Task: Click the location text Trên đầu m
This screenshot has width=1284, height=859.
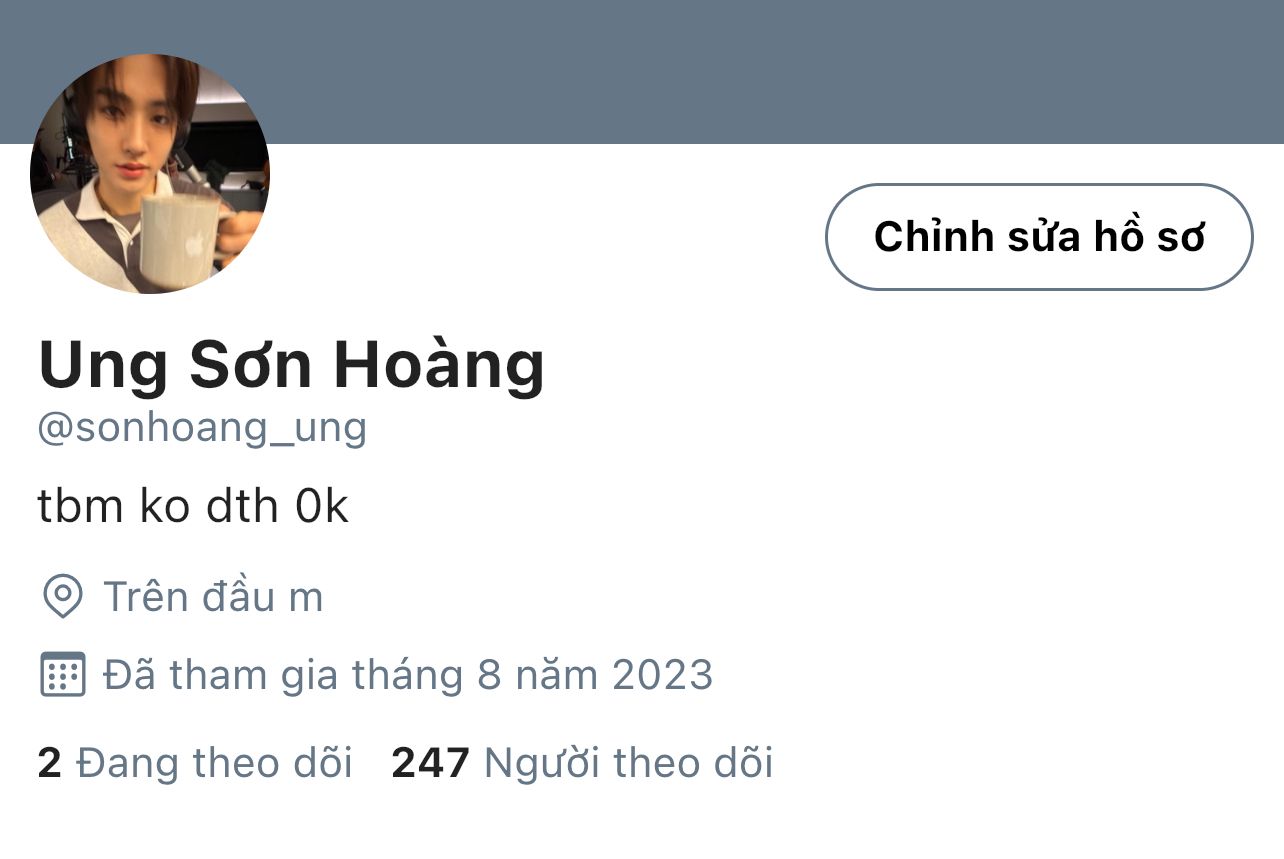Action: coord(213,597)
